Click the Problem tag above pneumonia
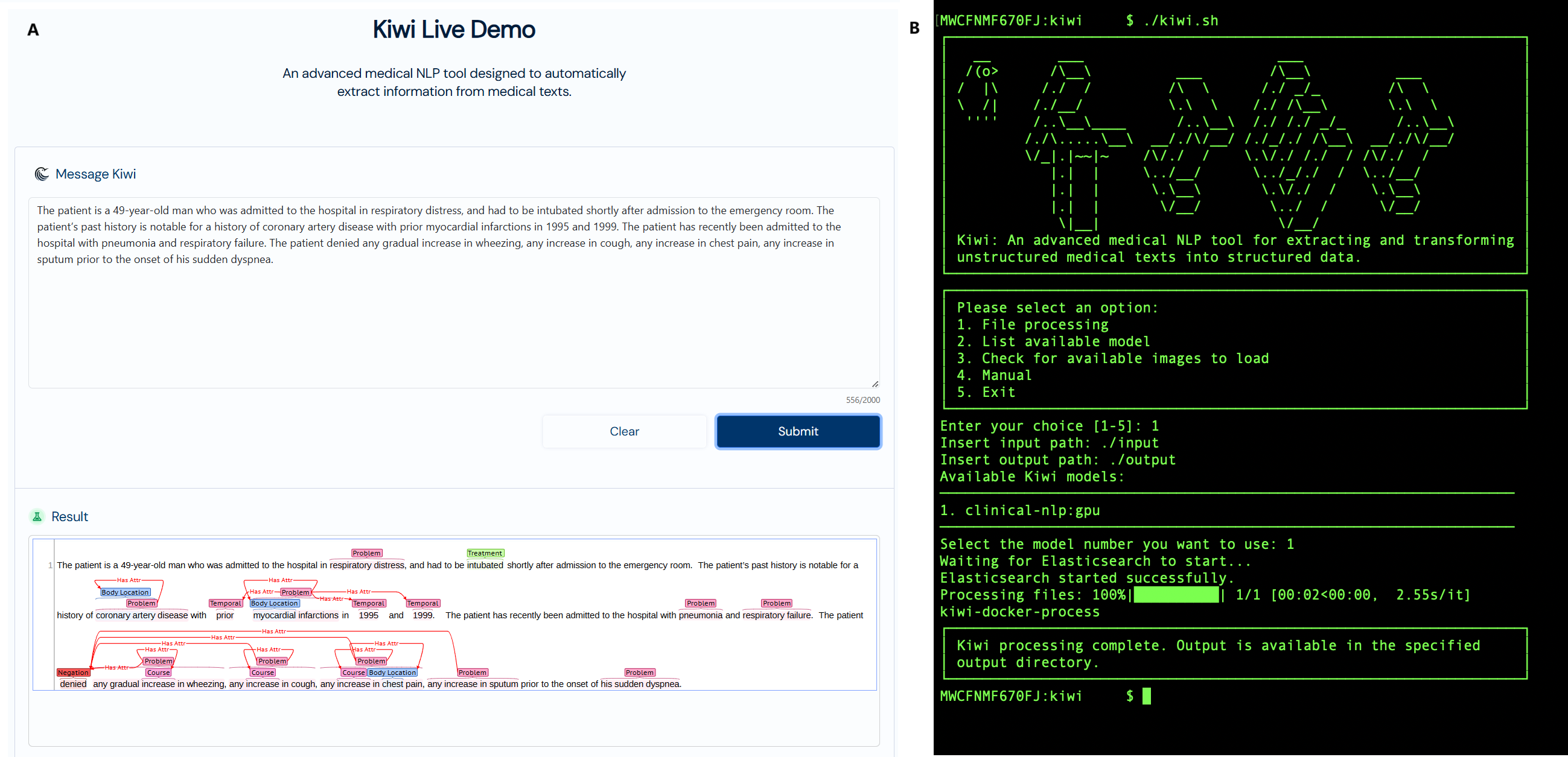1568x757 pixels. (700, 603)
